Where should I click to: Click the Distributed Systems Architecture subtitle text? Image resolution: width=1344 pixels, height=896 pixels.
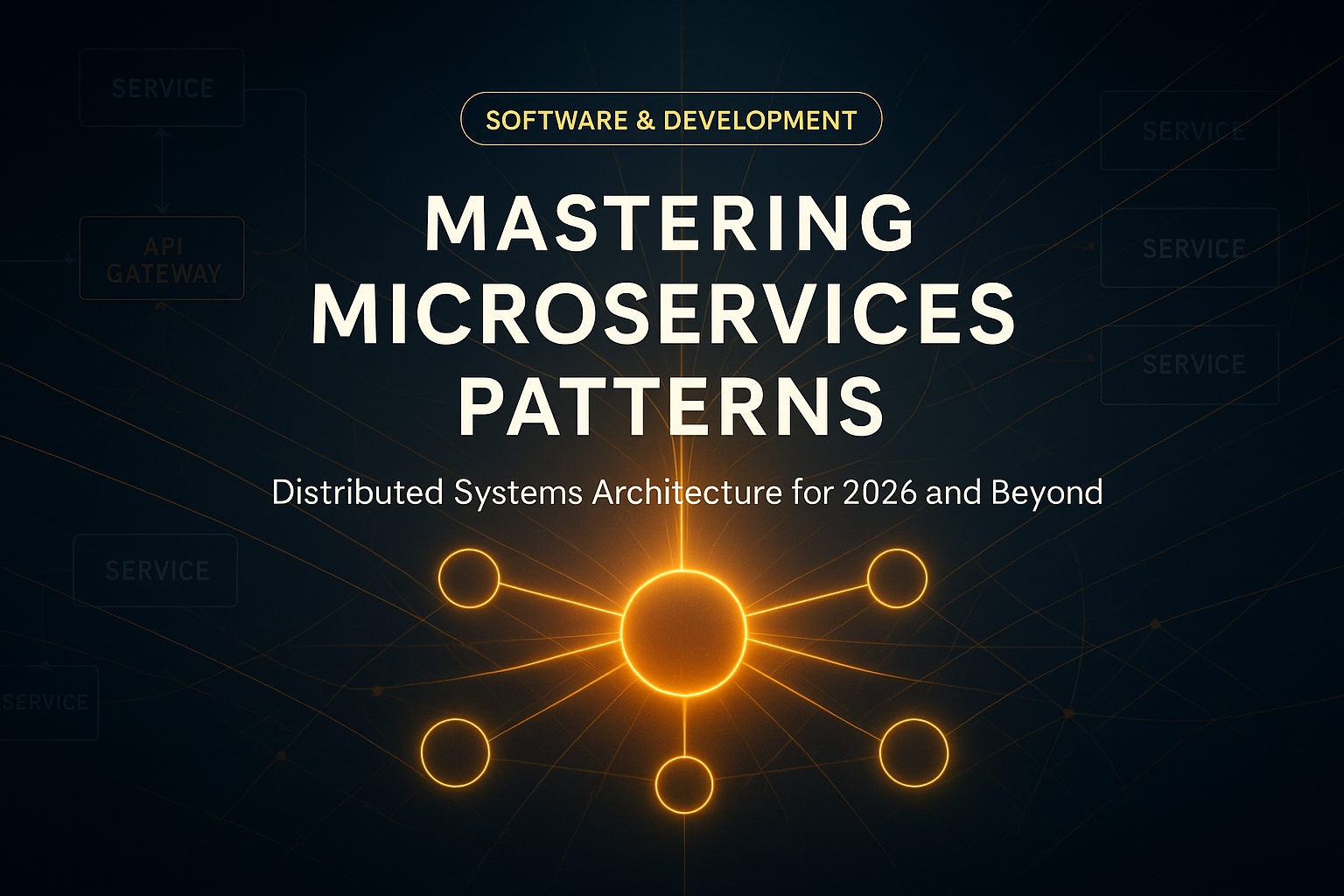tap(687, 493)
